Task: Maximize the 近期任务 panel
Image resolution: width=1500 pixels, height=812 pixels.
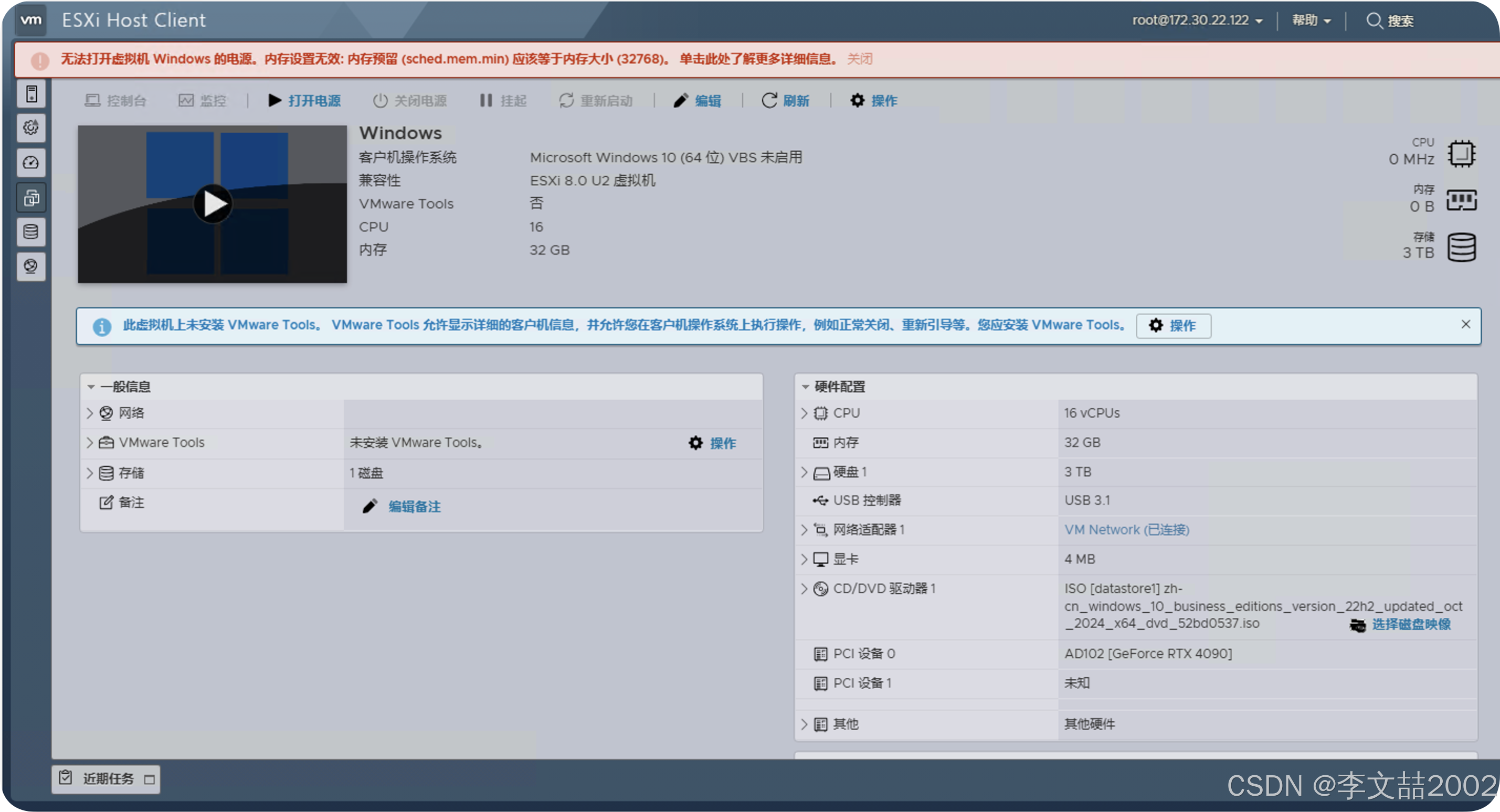Action: 150,779
